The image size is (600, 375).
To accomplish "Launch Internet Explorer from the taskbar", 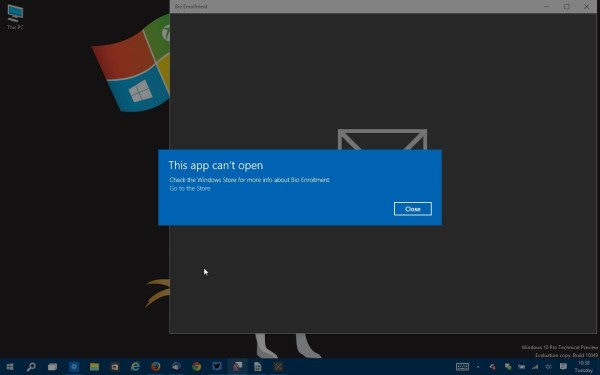I will pyautogui.click(x=135, y=367).
